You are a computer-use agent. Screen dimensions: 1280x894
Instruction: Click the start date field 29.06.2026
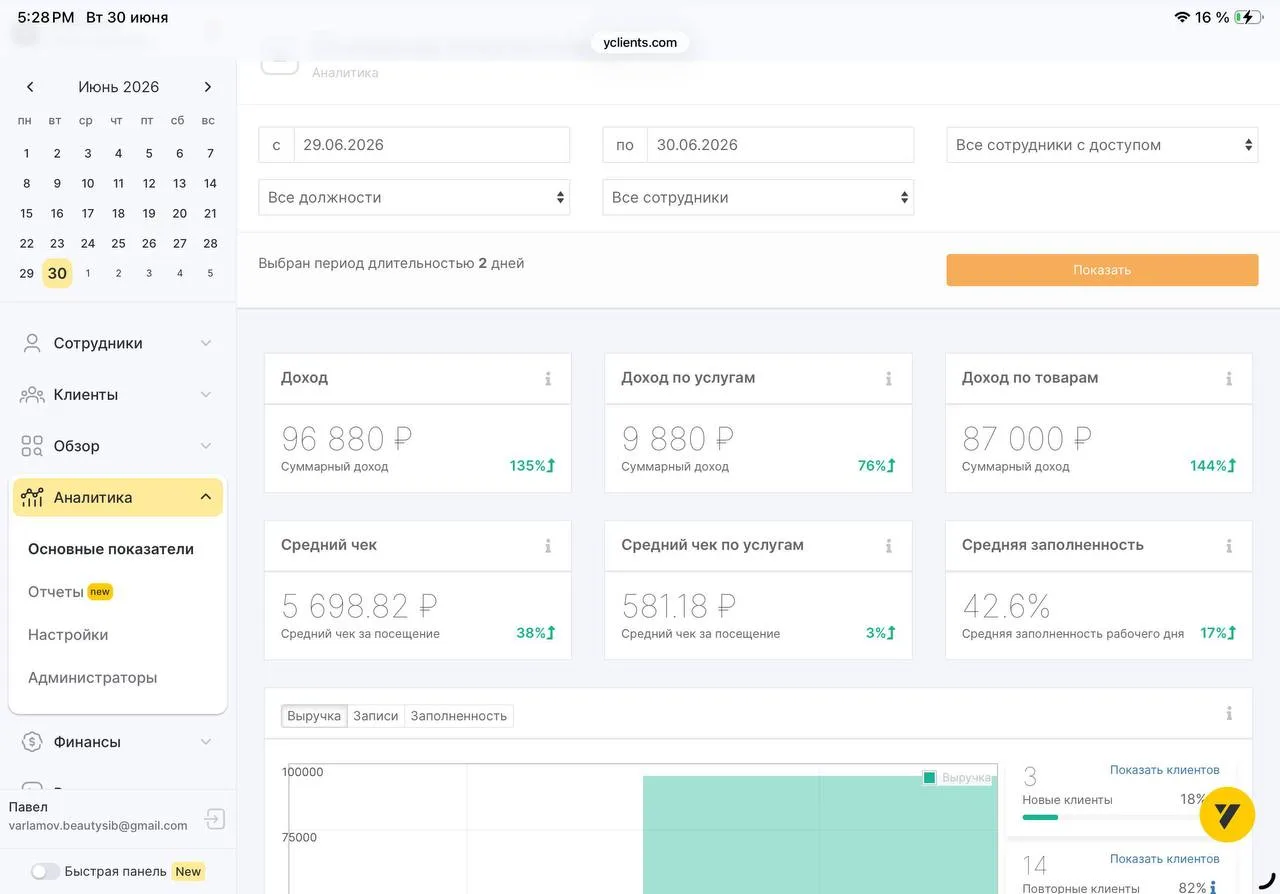coord(432,145)
